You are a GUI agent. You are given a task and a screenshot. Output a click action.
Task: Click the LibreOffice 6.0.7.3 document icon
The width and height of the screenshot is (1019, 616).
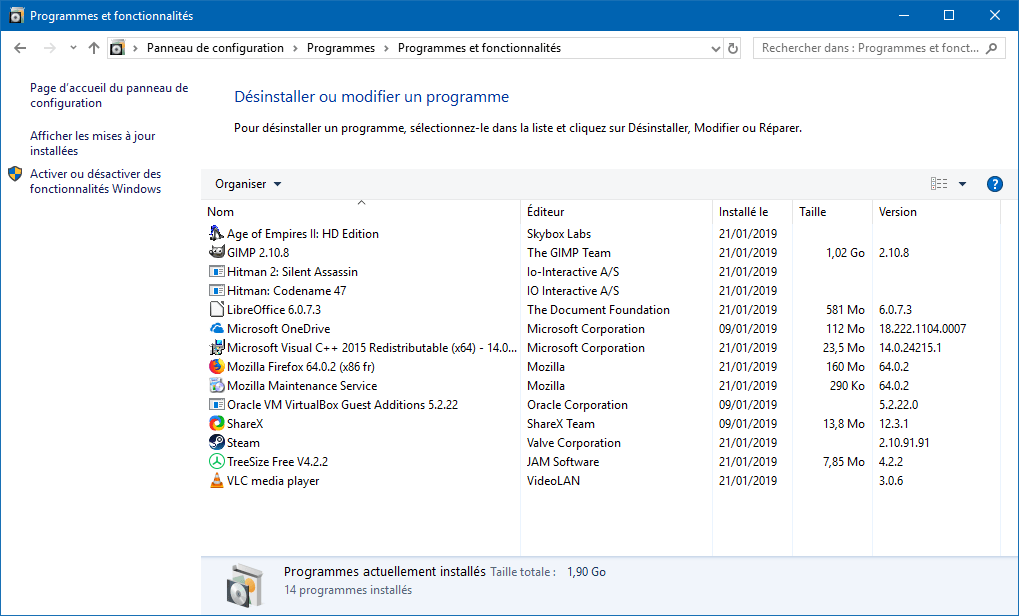pos(216,309)
